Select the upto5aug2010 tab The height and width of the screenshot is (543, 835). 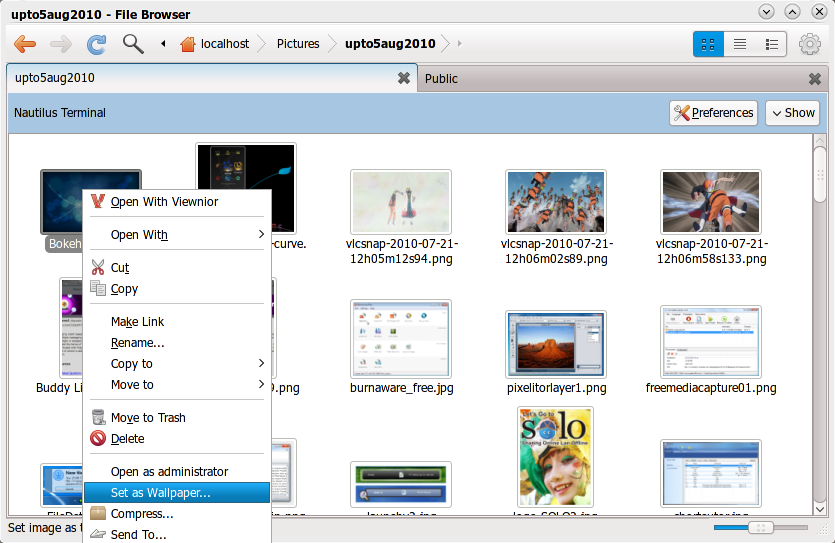tap(211, 78)
